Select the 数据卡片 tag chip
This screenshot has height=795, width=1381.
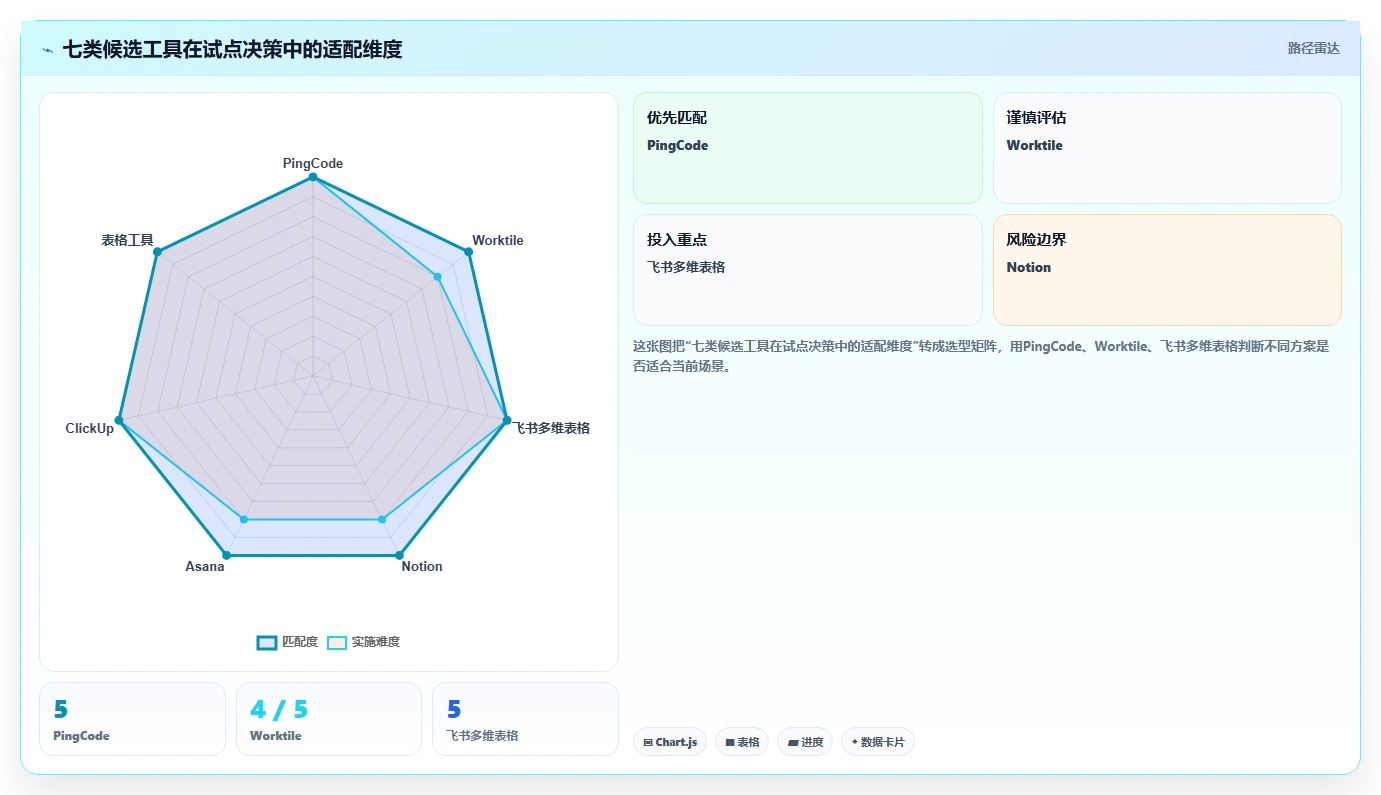click(x=878, y=742)
